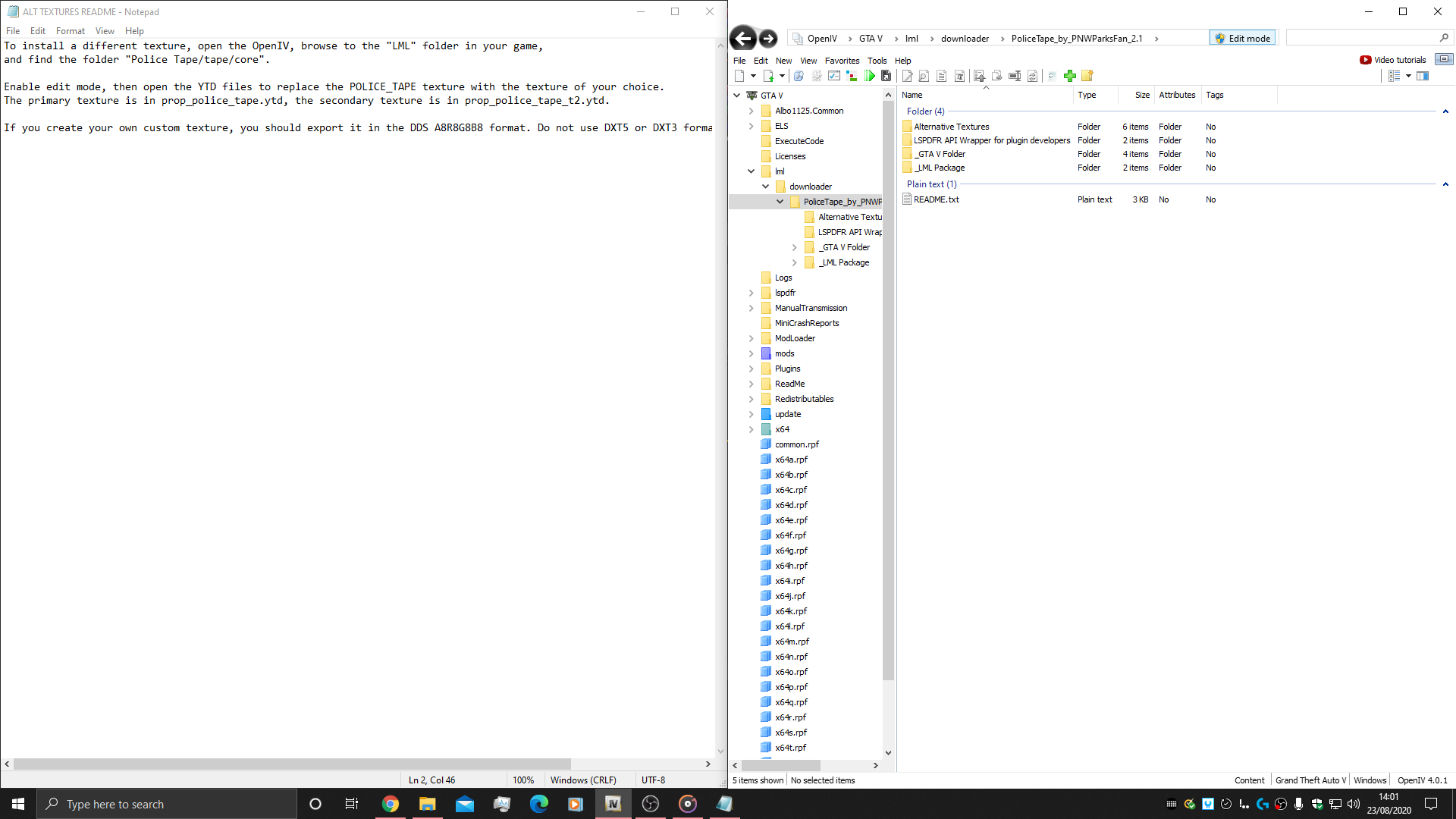Click the new file toolbar icon
The width and height of the screenshot is (1456, 819).
click(x=739, y=76)
